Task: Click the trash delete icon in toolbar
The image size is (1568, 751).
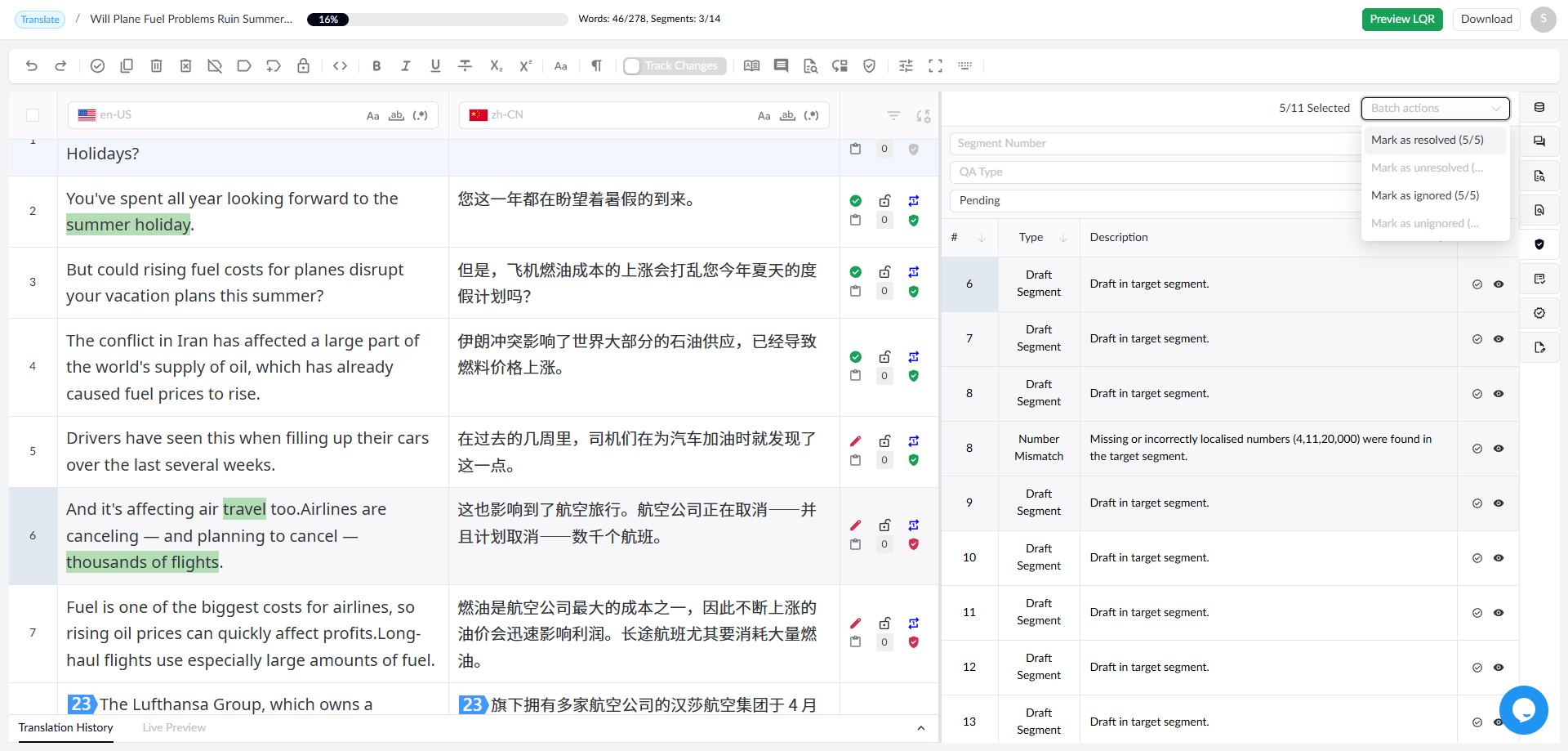Action: pos(156,66)
